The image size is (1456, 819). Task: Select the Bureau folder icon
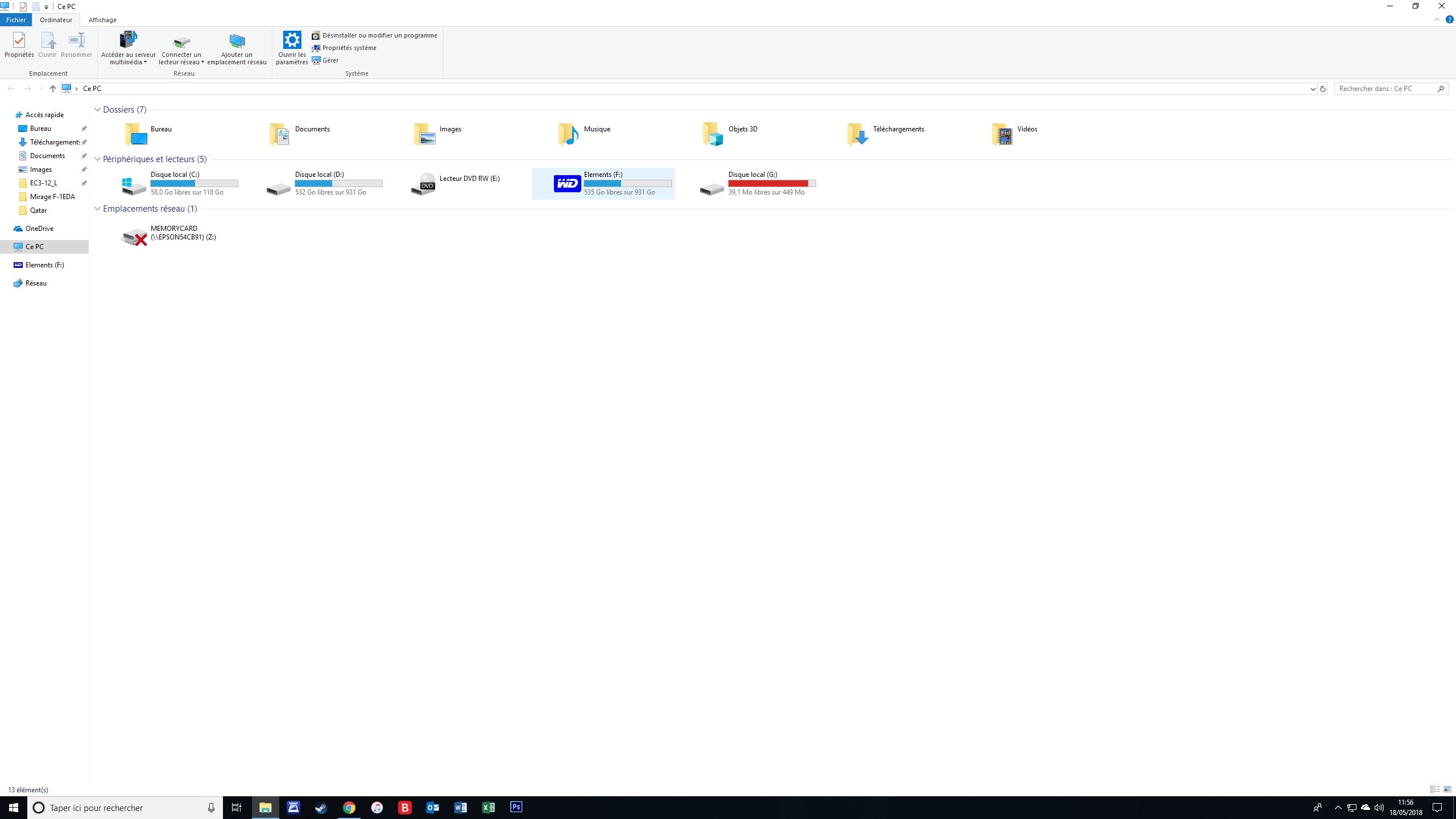(136, 134)
